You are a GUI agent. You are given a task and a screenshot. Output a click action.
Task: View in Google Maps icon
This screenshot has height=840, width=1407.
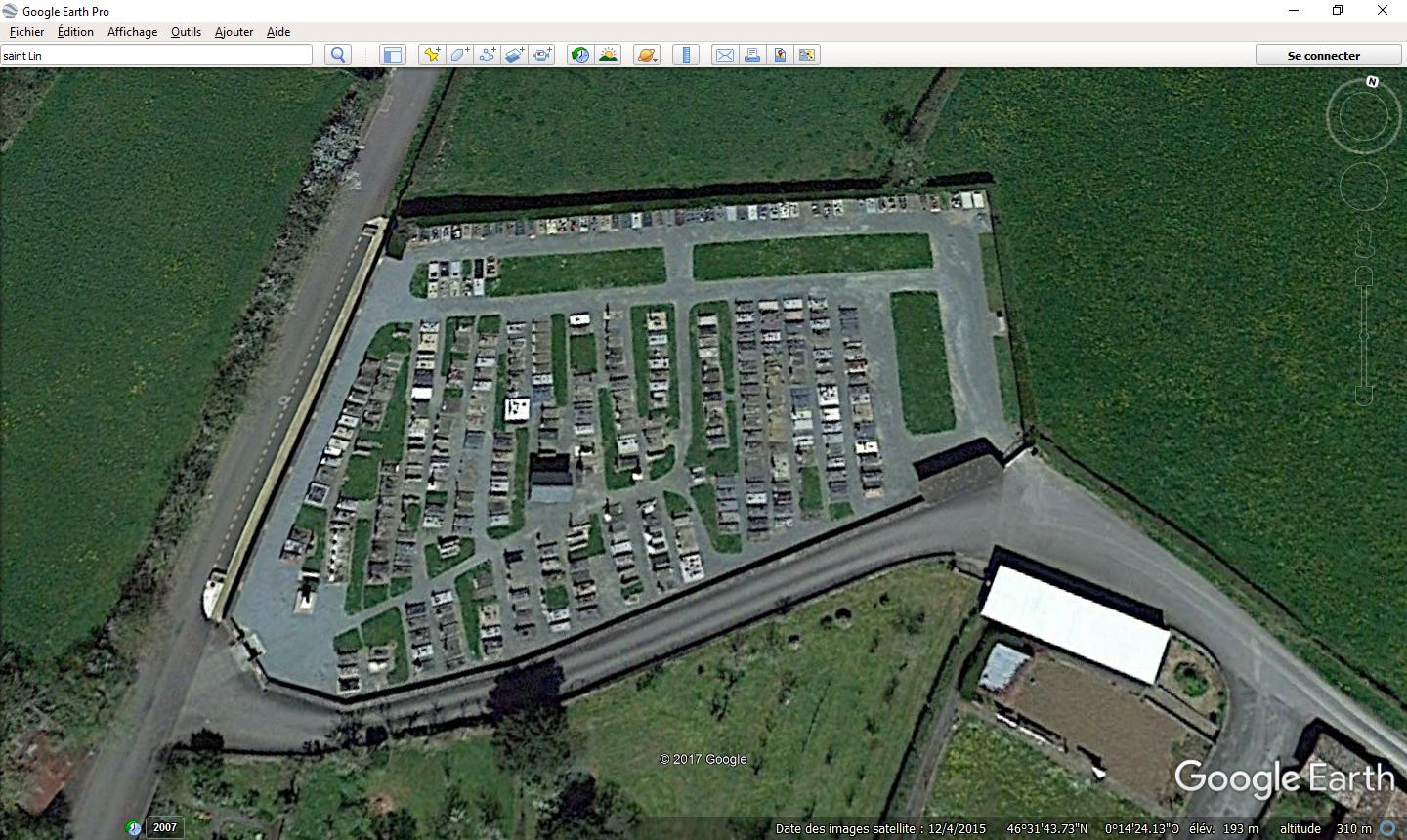pyautogui.click(x=807, y=55)
